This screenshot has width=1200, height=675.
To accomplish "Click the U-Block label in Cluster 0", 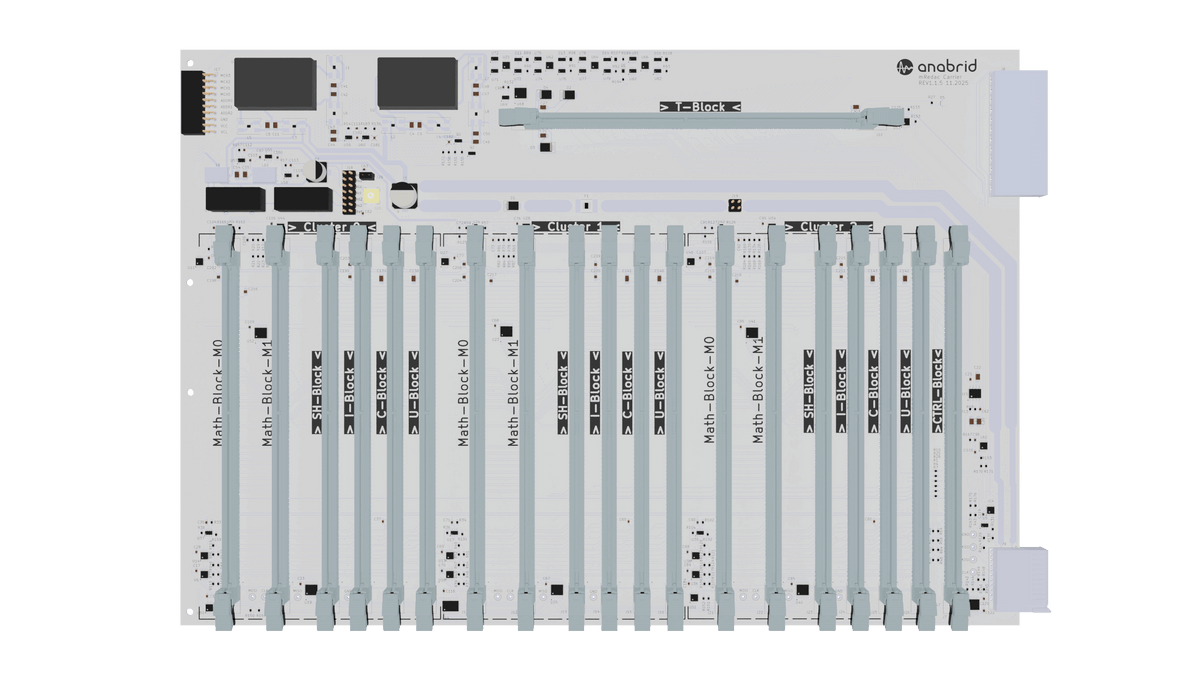I will pos(414,392).
